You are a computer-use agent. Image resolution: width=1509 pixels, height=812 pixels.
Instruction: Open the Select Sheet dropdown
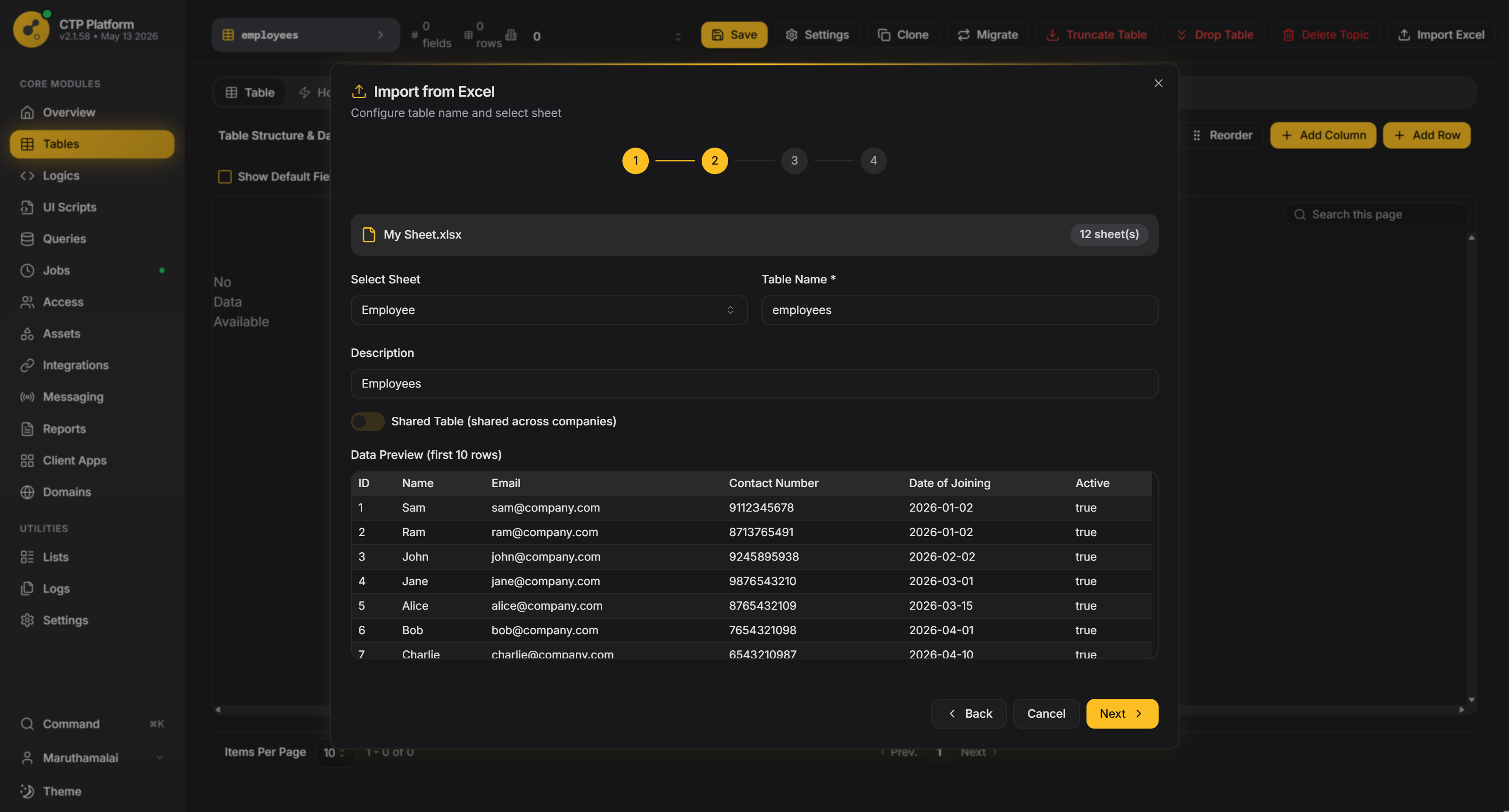(549, 310)
